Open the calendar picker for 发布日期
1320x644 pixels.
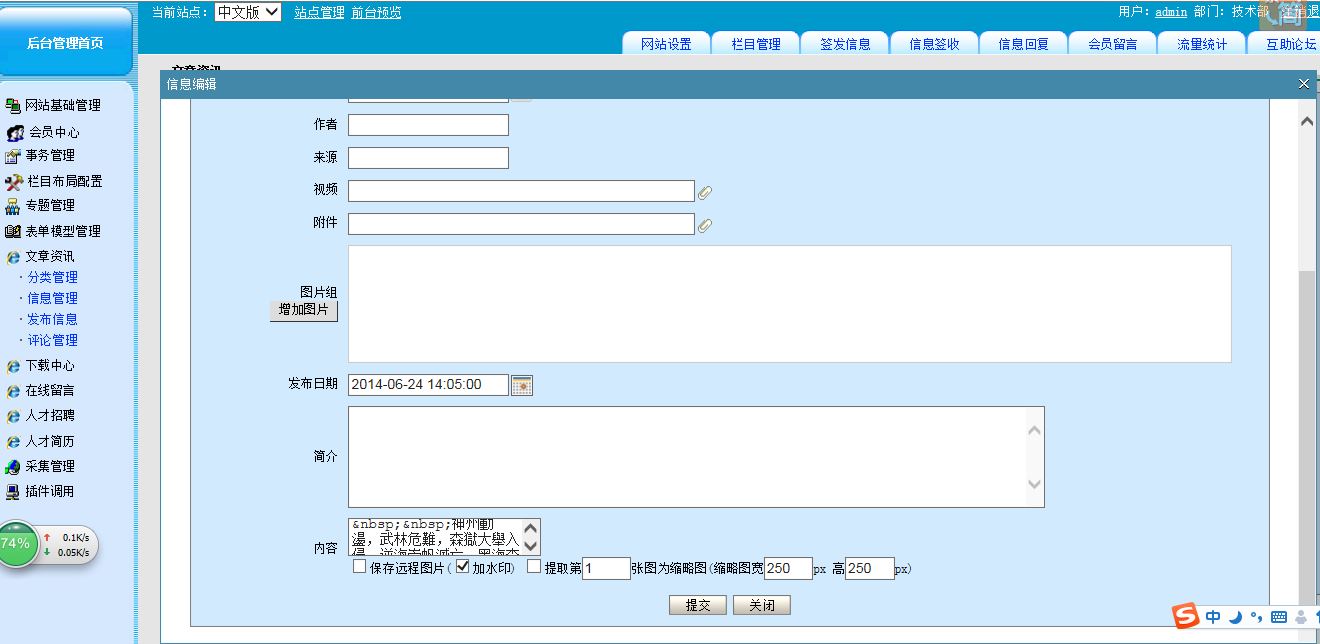point(522,385)
